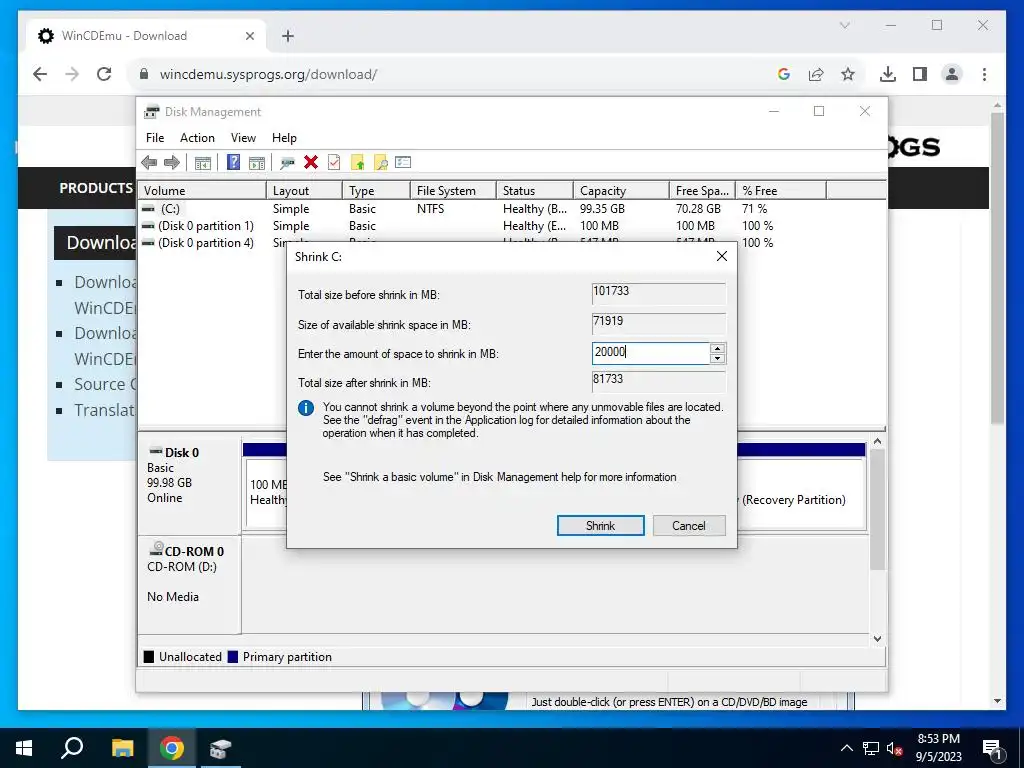Click the share page icon in address bar
Screen dimensions: 1024x768
coord(816,74)
